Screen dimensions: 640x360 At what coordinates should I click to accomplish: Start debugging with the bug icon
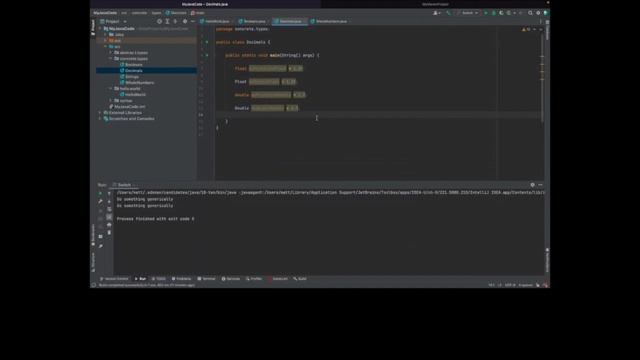pyautogui.click(x=494, y=13)
